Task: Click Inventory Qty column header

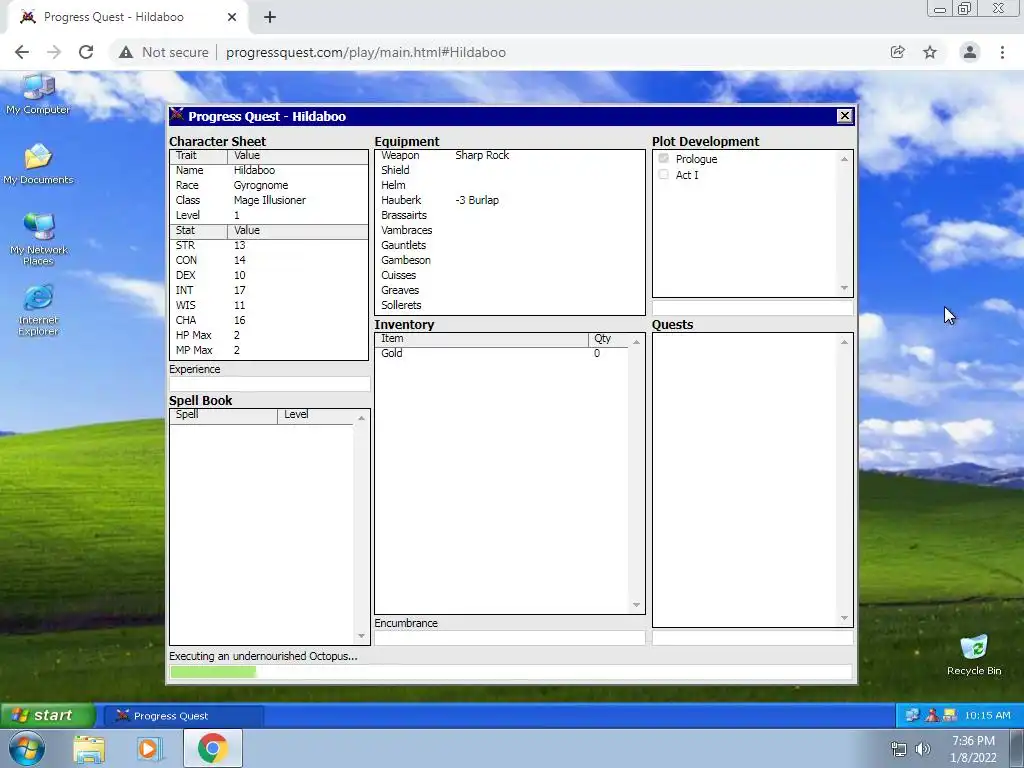Action: [608, 339]
